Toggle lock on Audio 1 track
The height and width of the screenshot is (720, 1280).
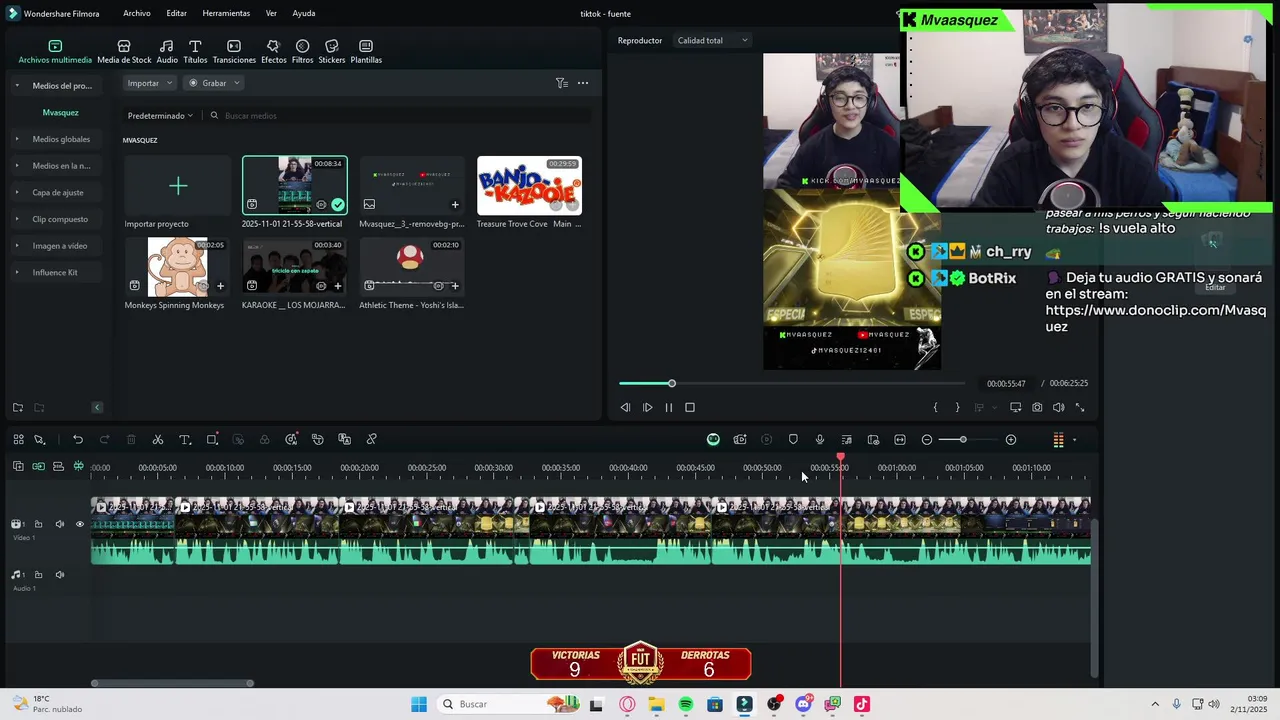click(x=39, y=575)
